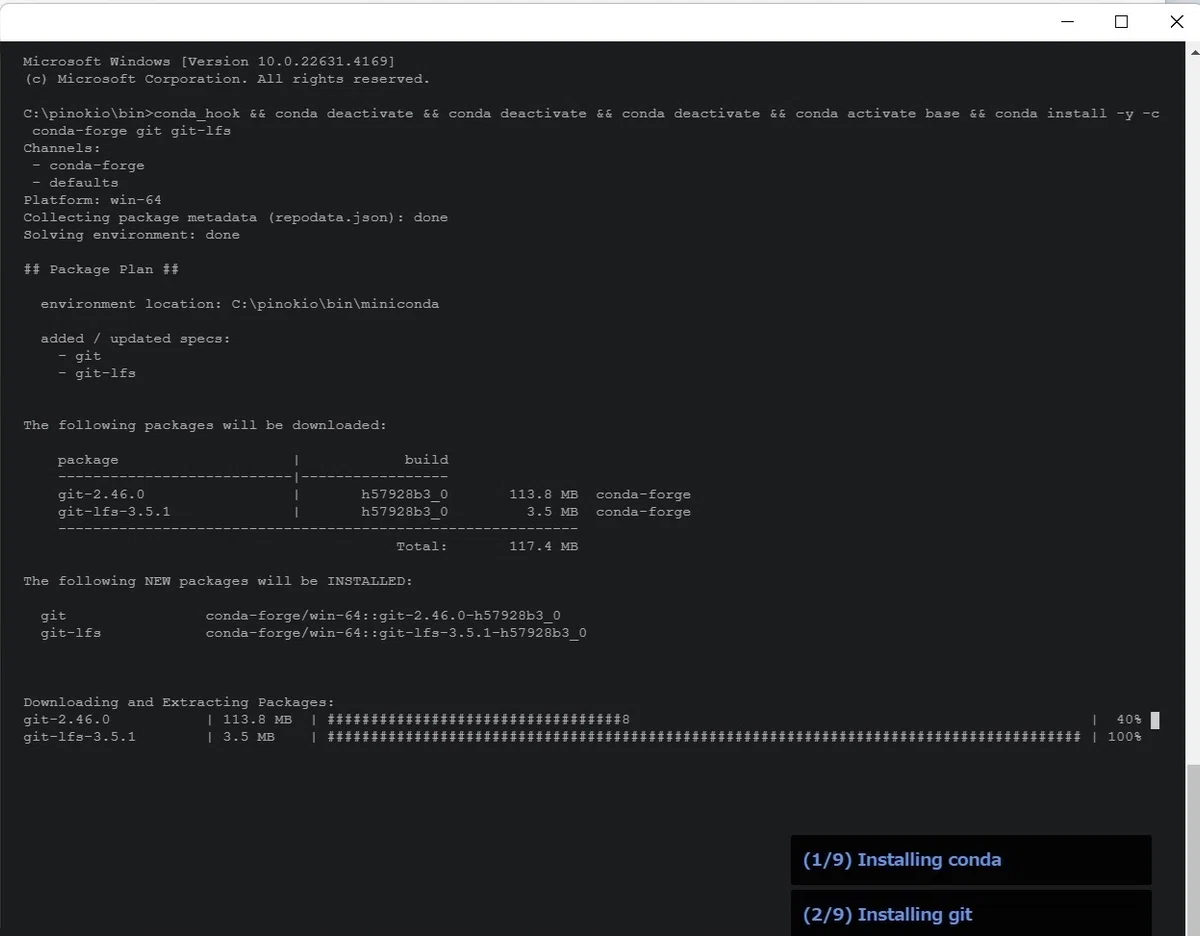Click "The following packages will be downloaded:"
This screenshot has height=936, width=1200.
click(205, 425)
